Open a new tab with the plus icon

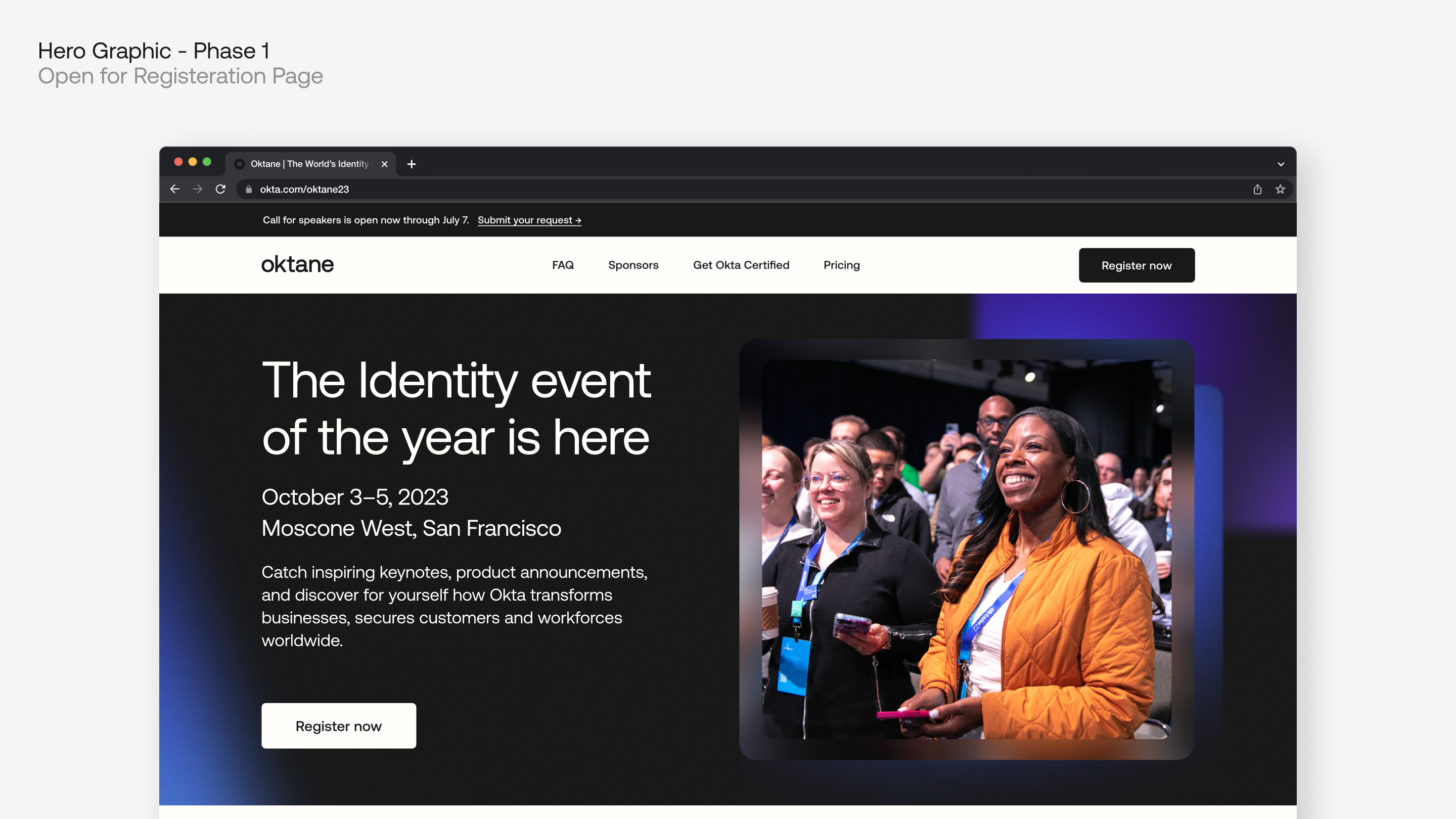point(412,164)
